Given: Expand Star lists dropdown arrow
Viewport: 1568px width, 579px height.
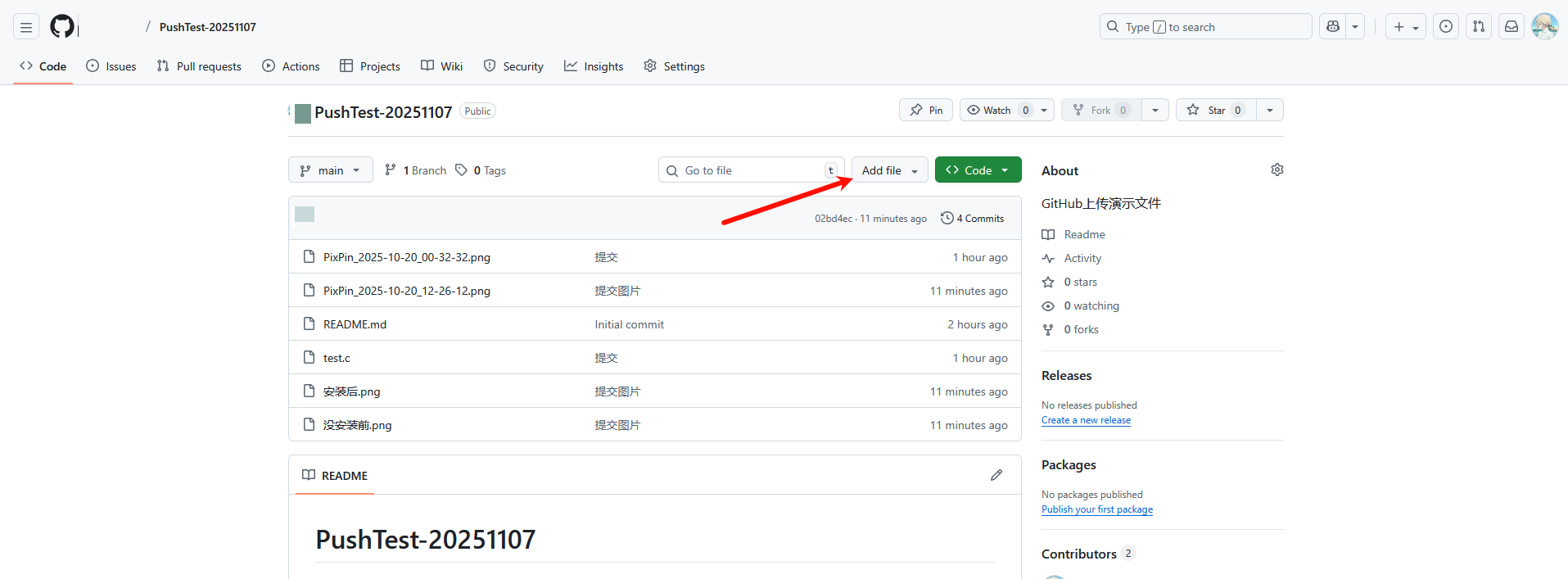Looking at the screenshot, I should click(x=1270, y=110).
